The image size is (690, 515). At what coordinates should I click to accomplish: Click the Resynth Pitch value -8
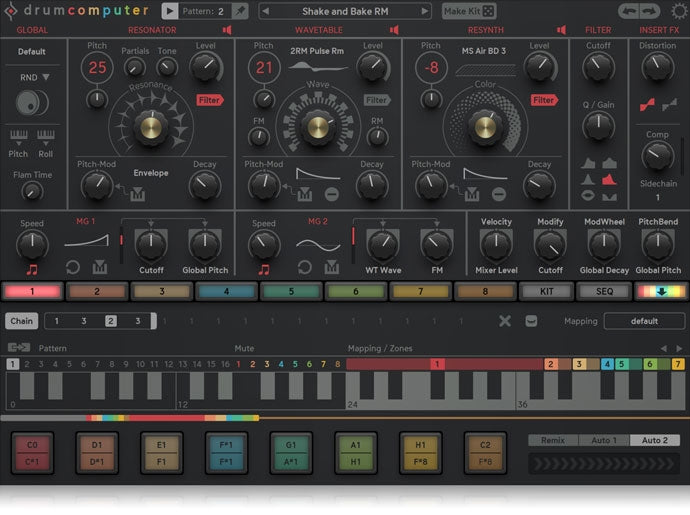point(431,67)
